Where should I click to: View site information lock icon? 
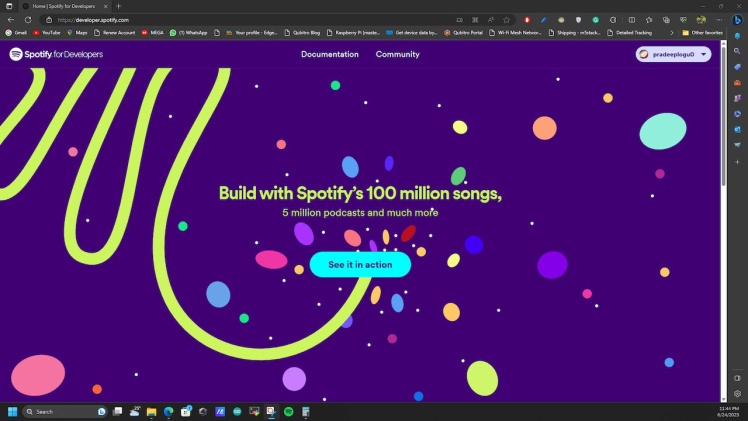coord(49,20)
